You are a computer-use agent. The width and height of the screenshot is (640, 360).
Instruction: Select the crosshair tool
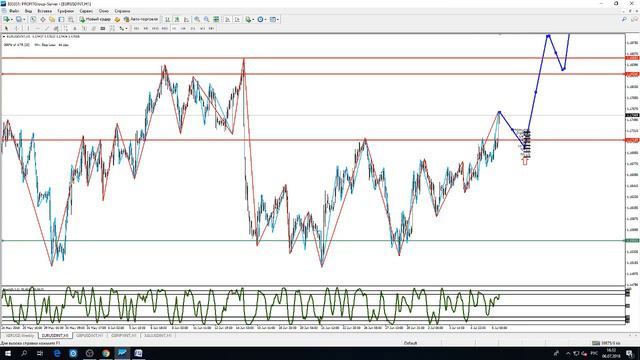pos(16,29)
